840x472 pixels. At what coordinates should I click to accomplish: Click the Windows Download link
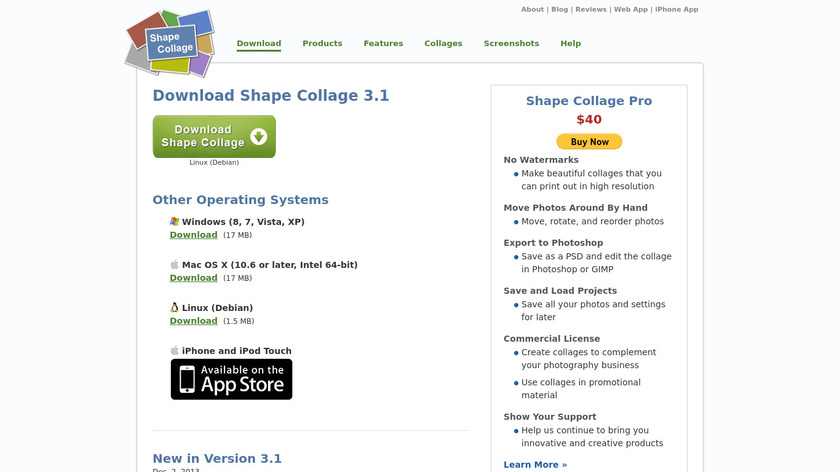pos(193,235)
